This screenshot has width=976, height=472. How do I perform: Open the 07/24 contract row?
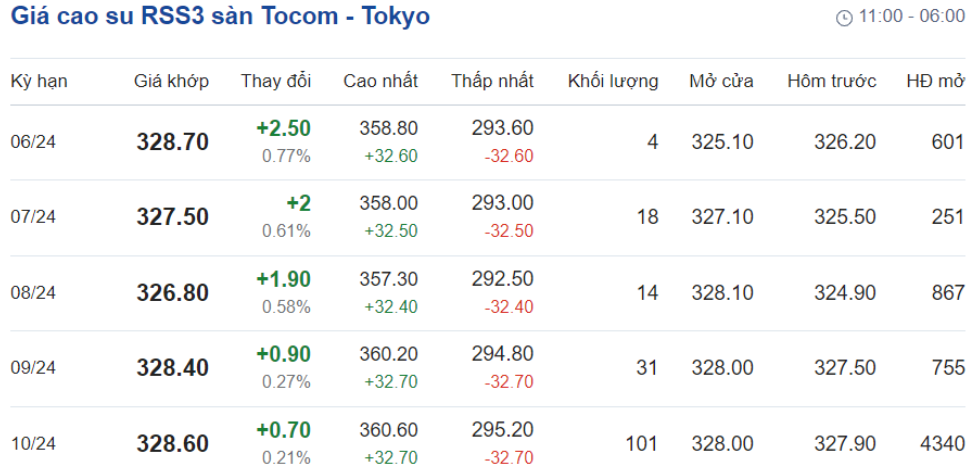(x=488, y=217)
